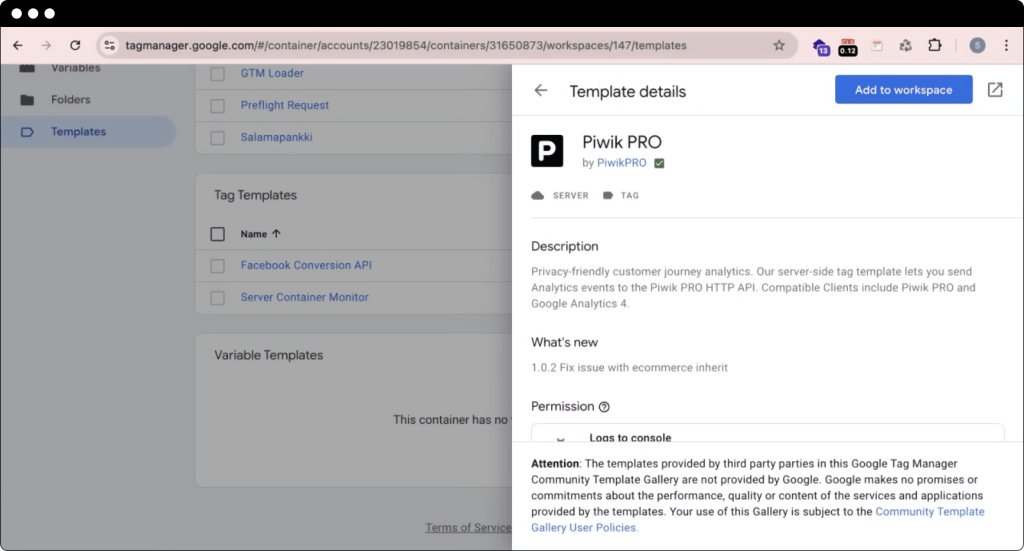This screenshot has width=1024, height=551.
Task: Open the Chrome three-dot menu
Action: [1006, 45]
